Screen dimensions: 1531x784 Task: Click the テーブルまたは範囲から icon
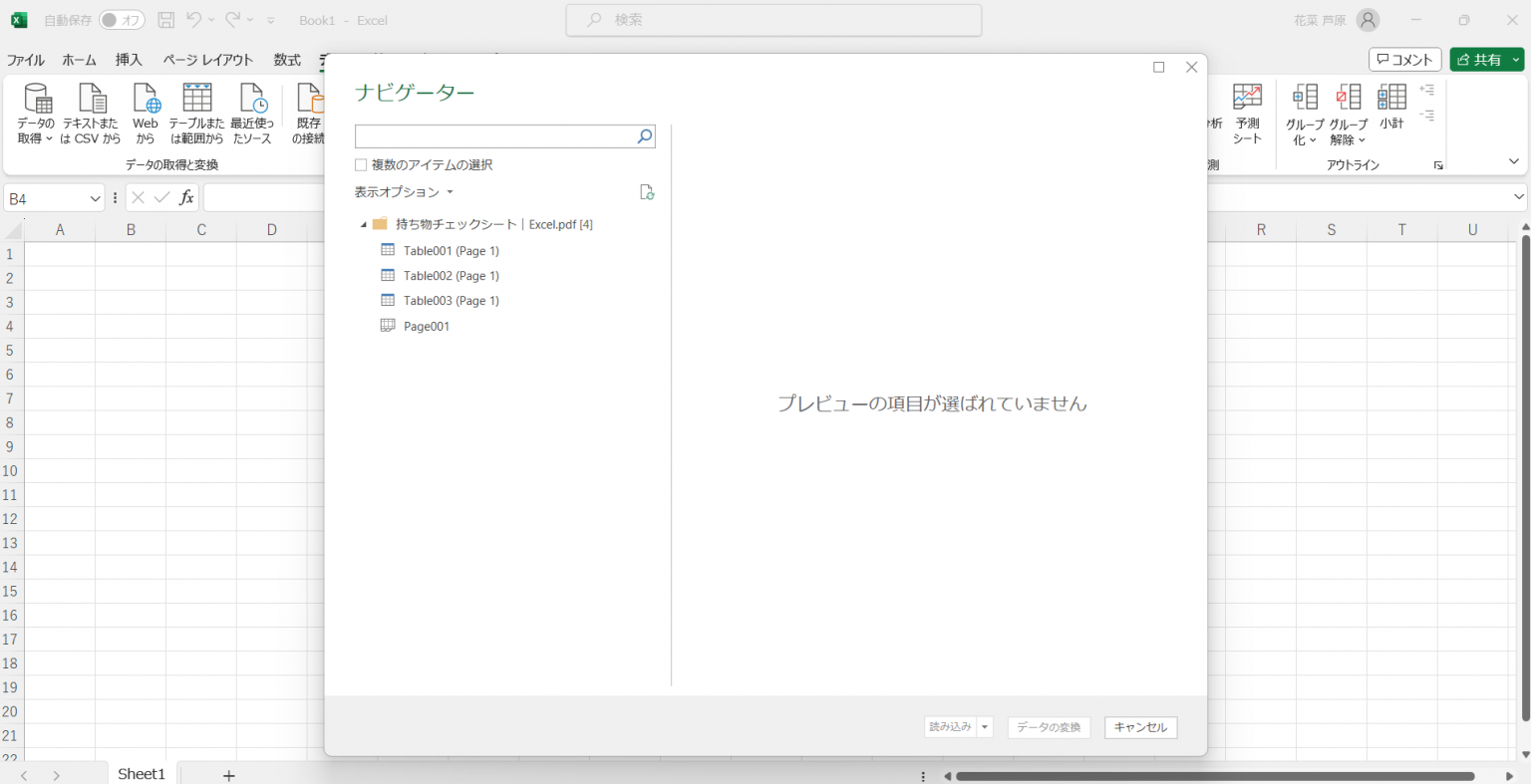pos(197,100)
